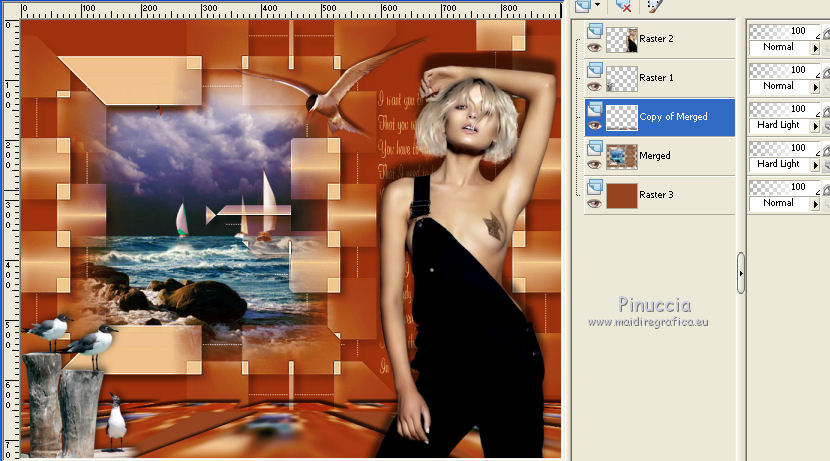Click the Edit Selection icon
The height and width of the screenshot is (461, 830).
click(x=655, y=6)
